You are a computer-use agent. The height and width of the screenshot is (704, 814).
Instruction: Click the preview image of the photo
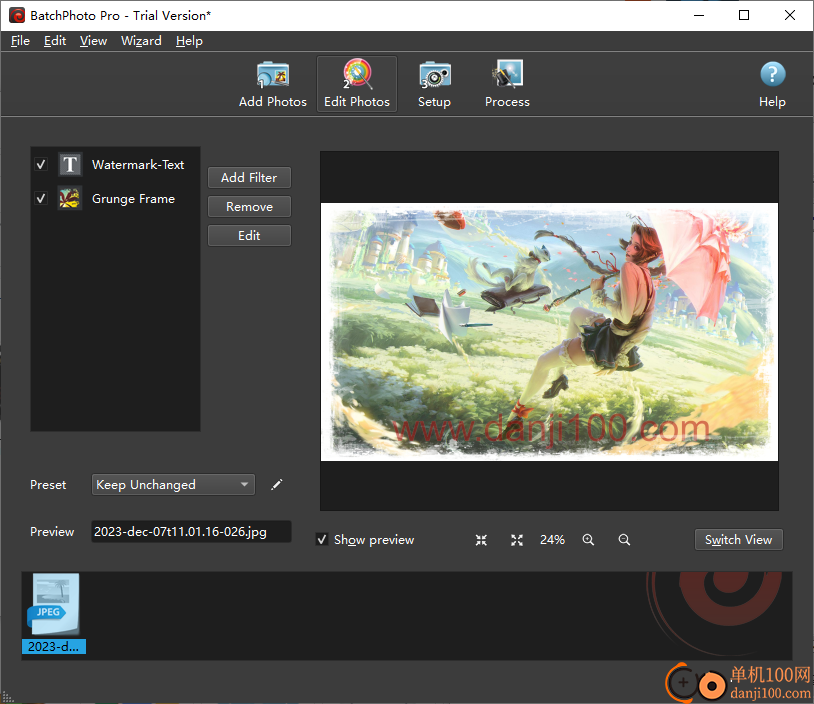pos(549,332)
